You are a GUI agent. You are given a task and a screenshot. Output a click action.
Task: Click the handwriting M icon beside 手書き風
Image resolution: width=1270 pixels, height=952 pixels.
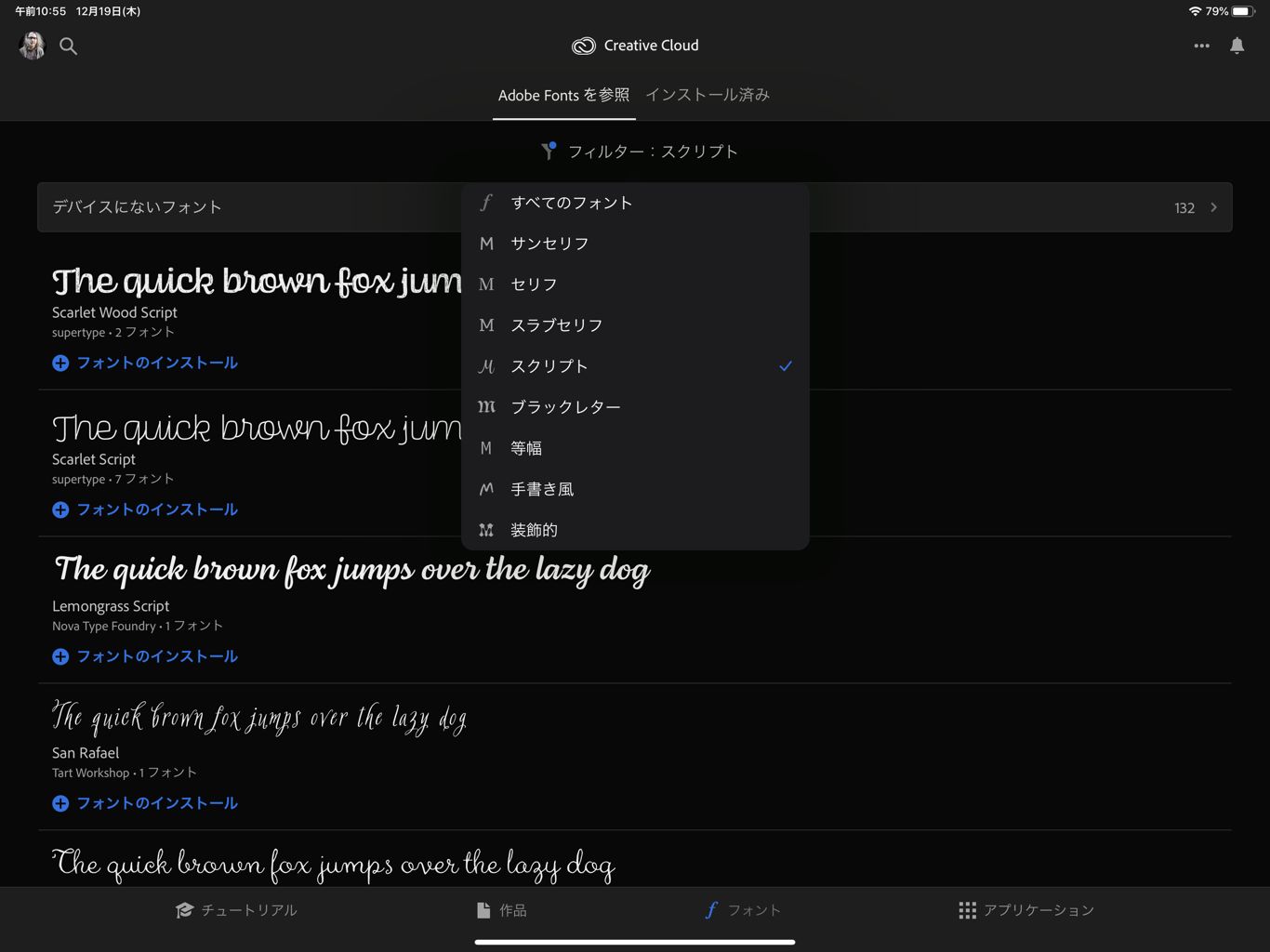click(486, 489)
